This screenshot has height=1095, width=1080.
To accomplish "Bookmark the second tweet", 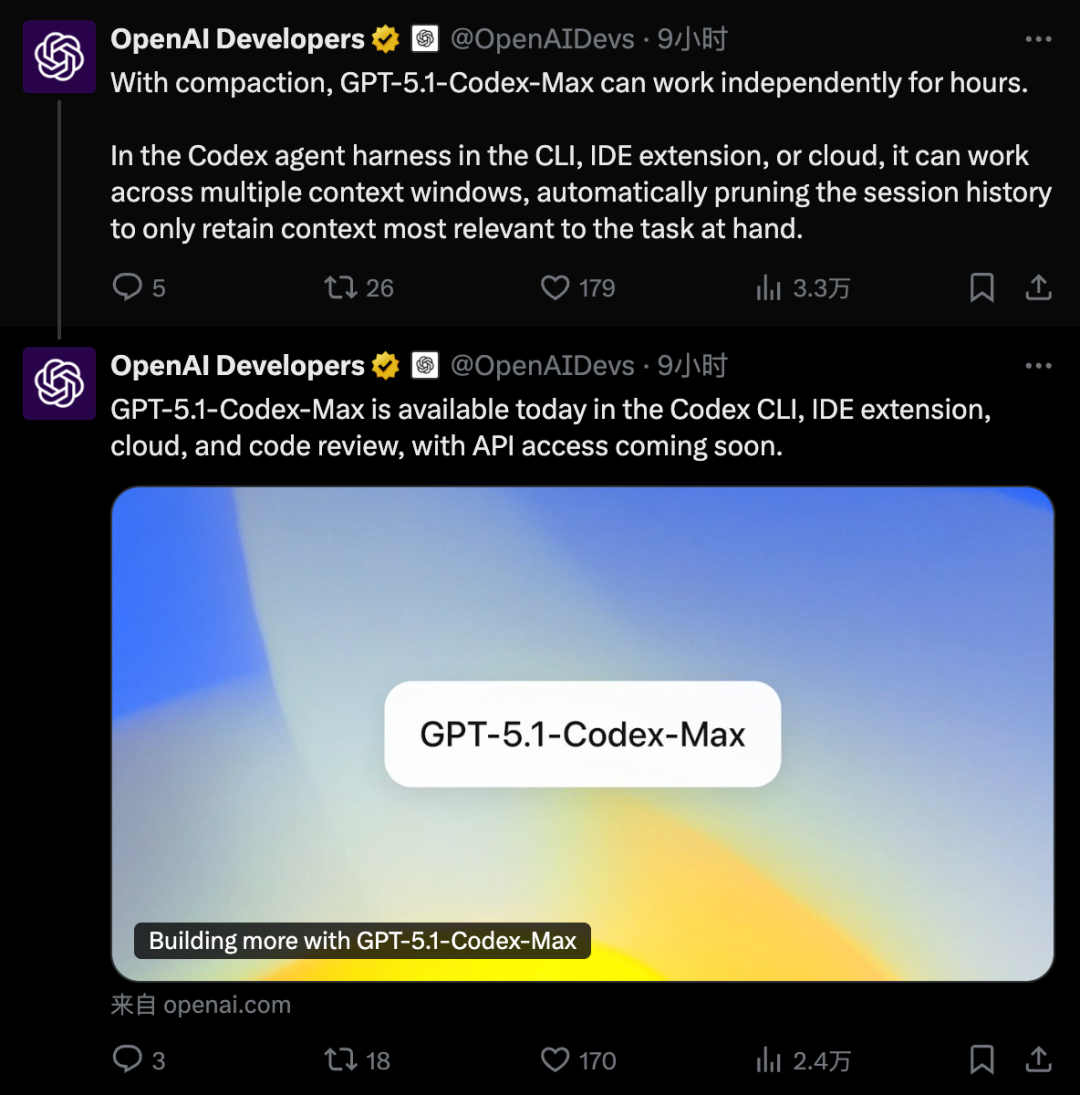I will (981, 1059).
